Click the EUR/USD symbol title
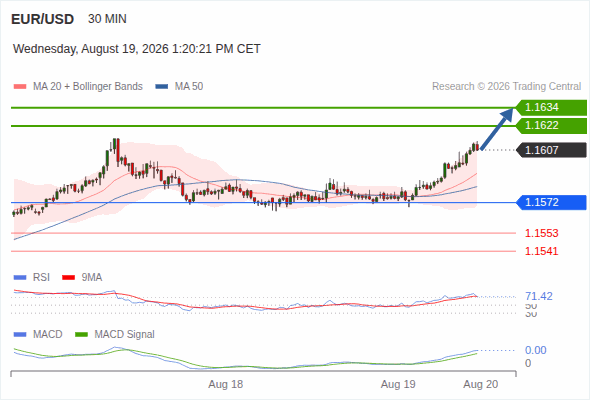The image size is (590, 400). [x=43, y=19]
